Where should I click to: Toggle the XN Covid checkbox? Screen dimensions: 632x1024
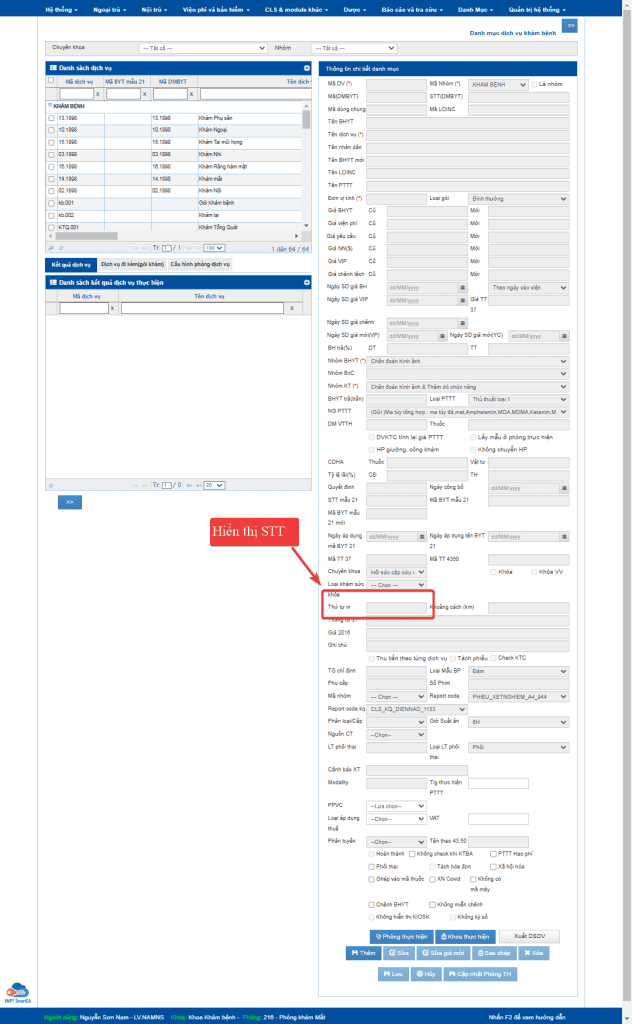432,879
